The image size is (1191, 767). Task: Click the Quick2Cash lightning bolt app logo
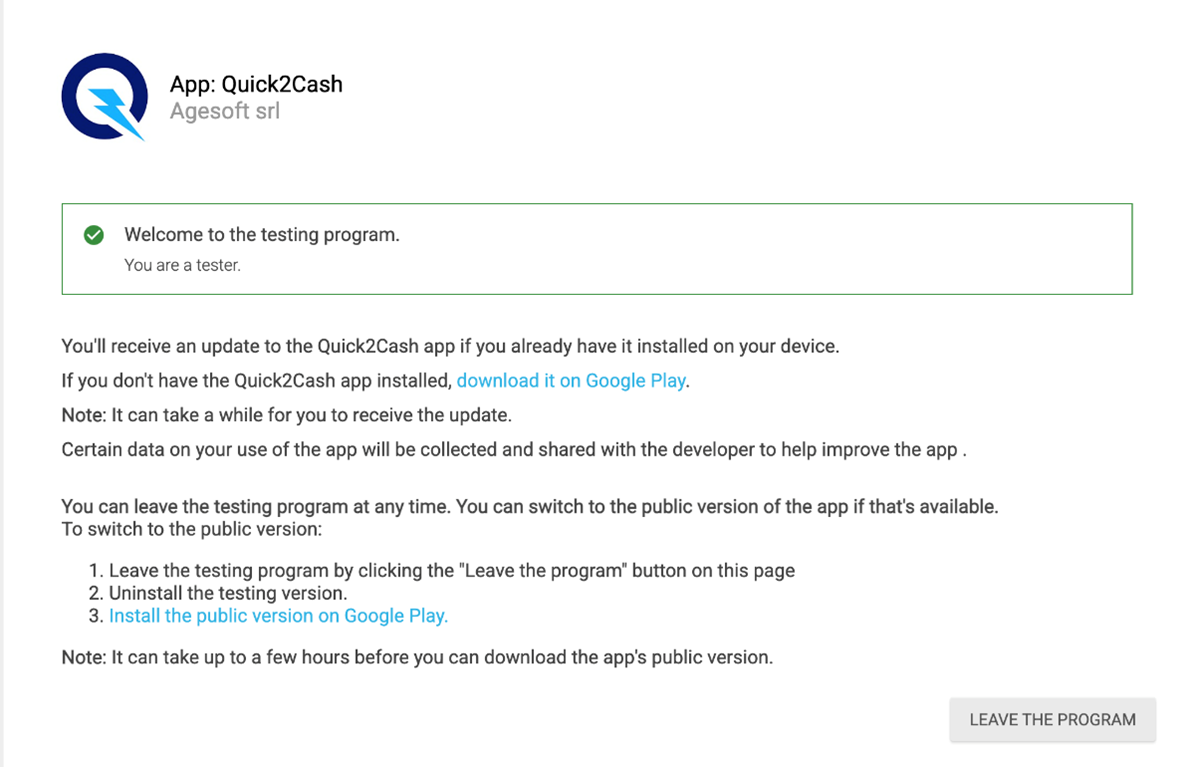104,97
